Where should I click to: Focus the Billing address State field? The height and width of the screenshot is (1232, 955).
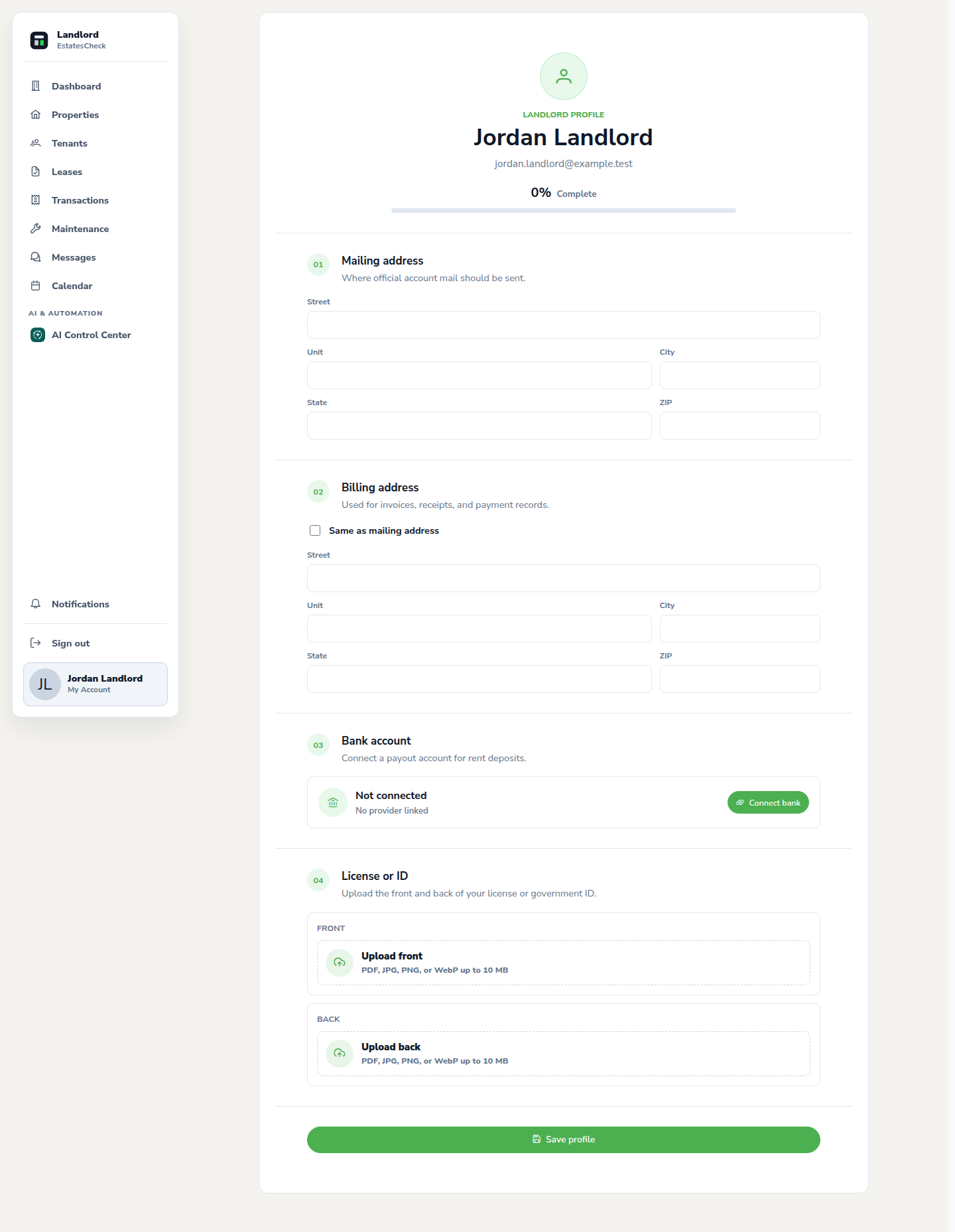[479, 679]
